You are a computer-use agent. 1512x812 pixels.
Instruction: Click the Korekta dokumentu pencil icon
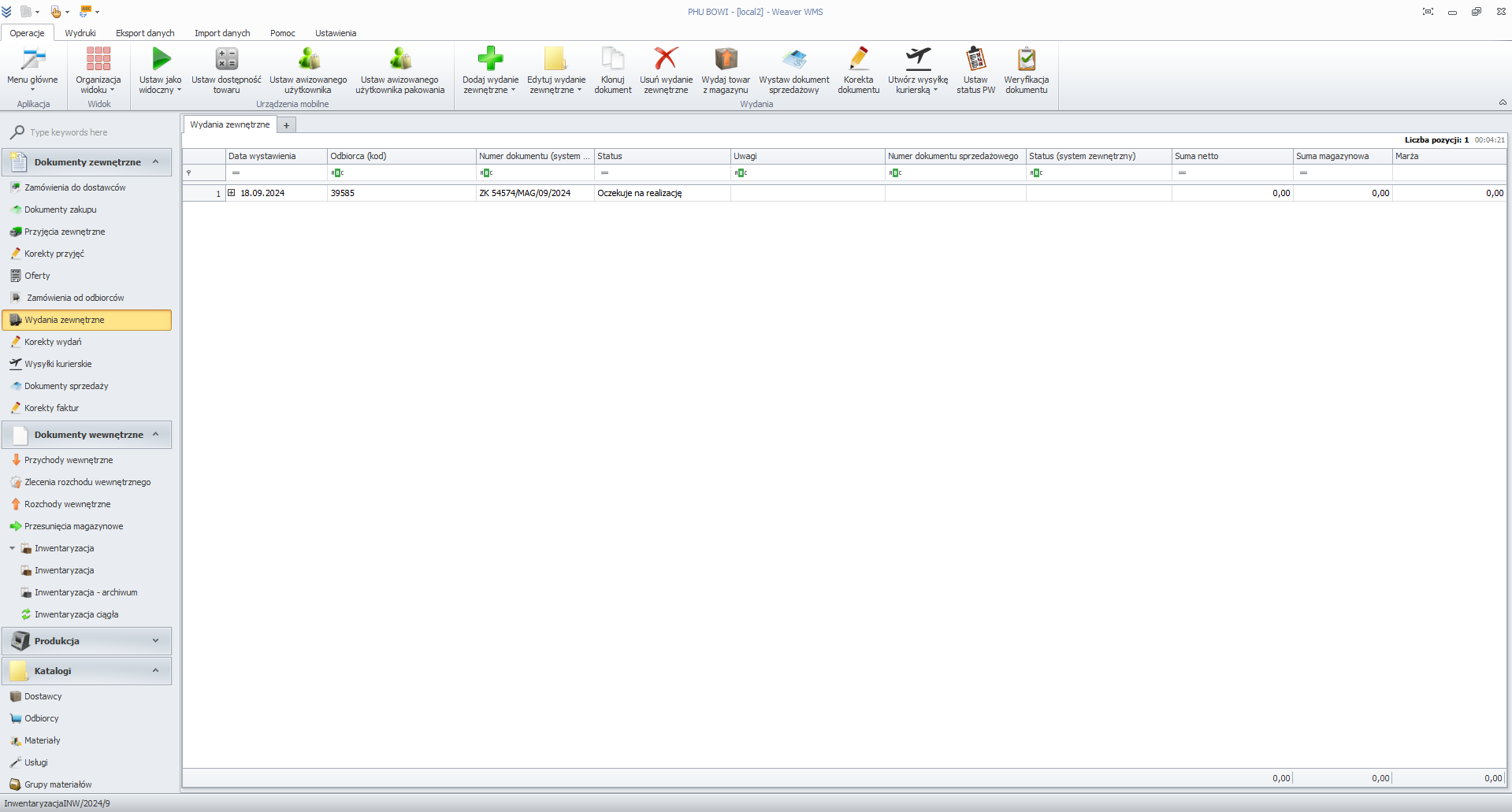pyautogui.click(x=858, y=59)
